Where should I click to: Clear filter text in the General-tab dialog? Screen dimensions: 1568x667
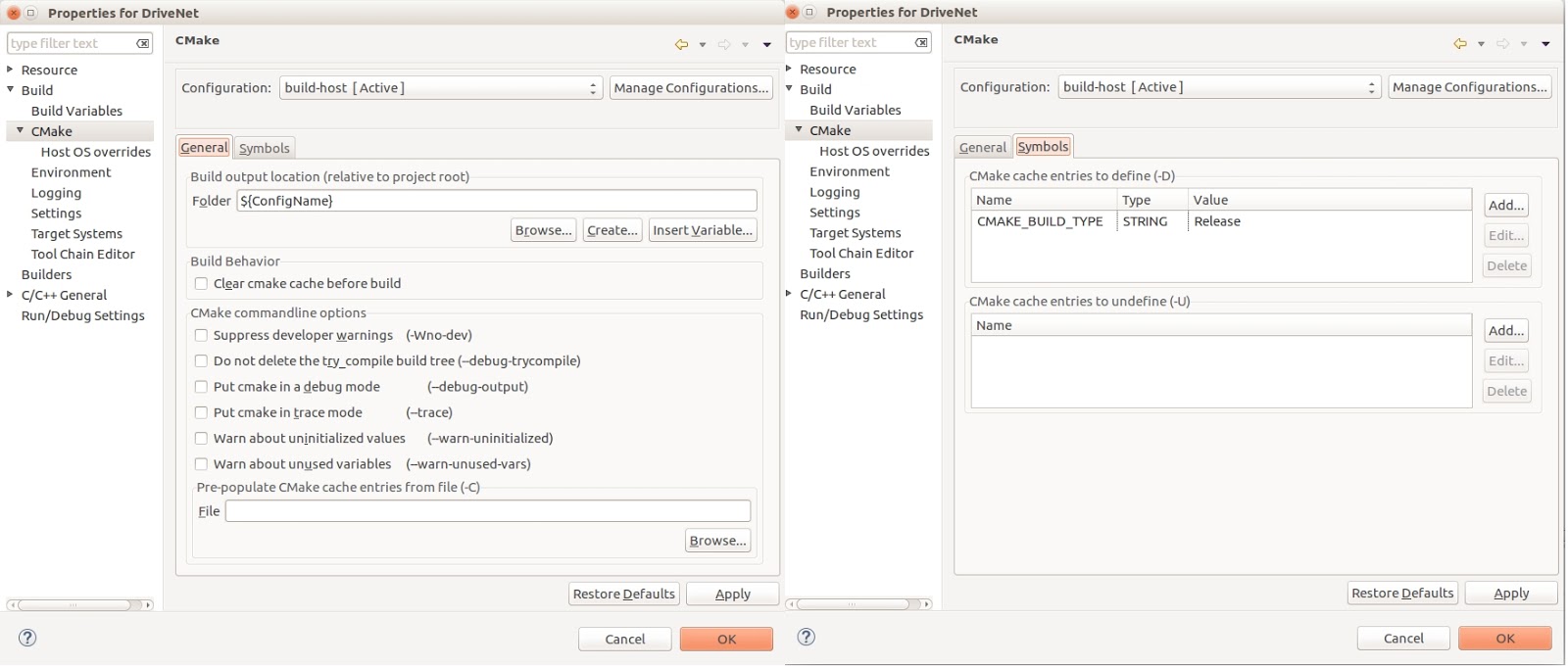point(143,44)
